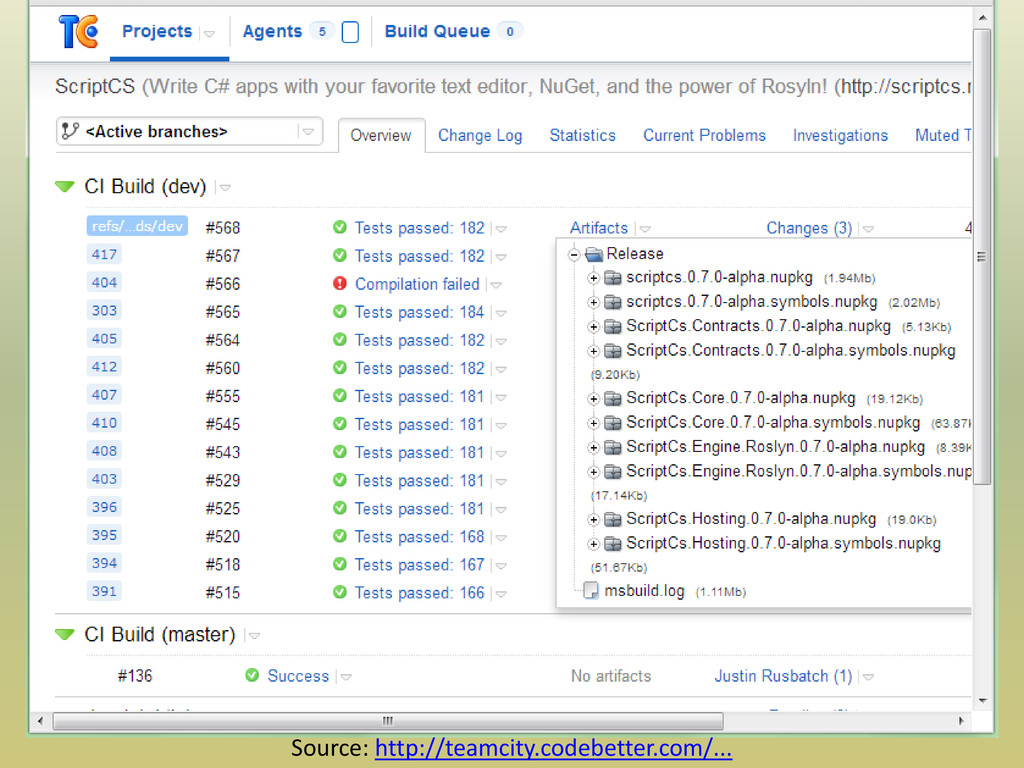
Task: Expand ScriptCs.Core.0.7.0-alpha.nupkg archive
Action: point(593,398)
